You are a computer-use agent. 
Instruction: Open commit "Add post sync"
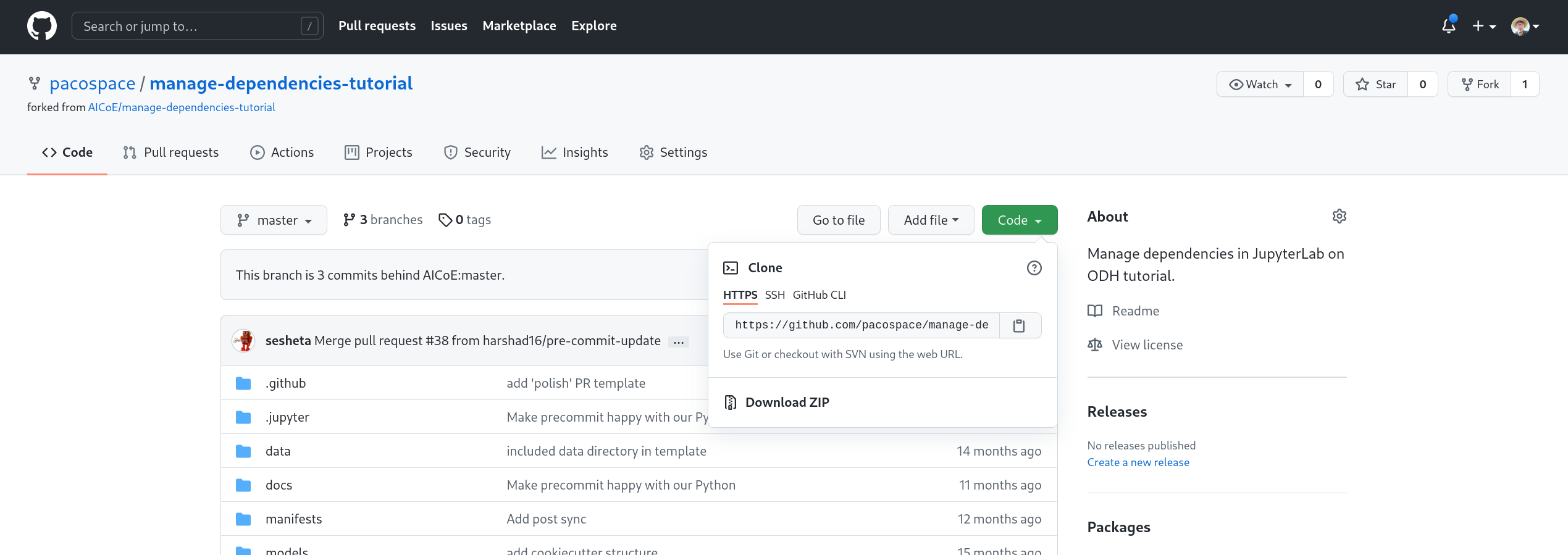click(547, 519)
